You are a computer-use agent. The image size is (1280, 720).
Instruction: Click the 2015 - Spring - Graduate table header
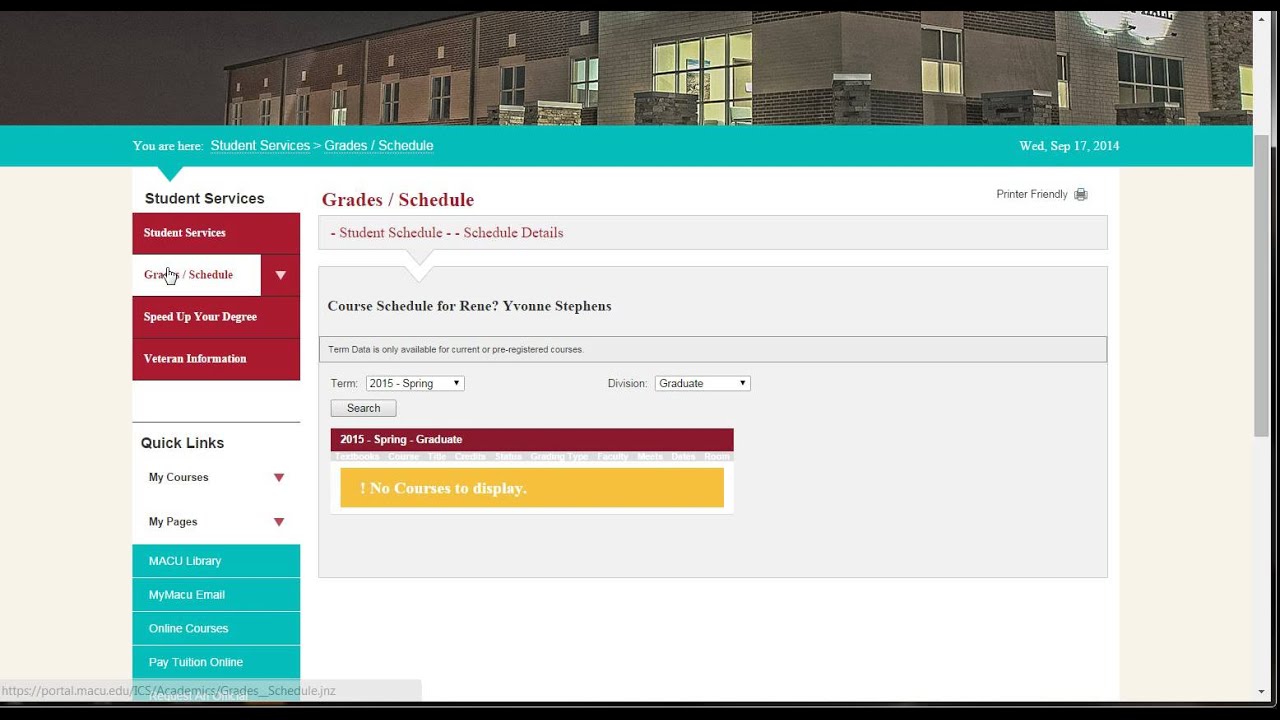point(532,440)
